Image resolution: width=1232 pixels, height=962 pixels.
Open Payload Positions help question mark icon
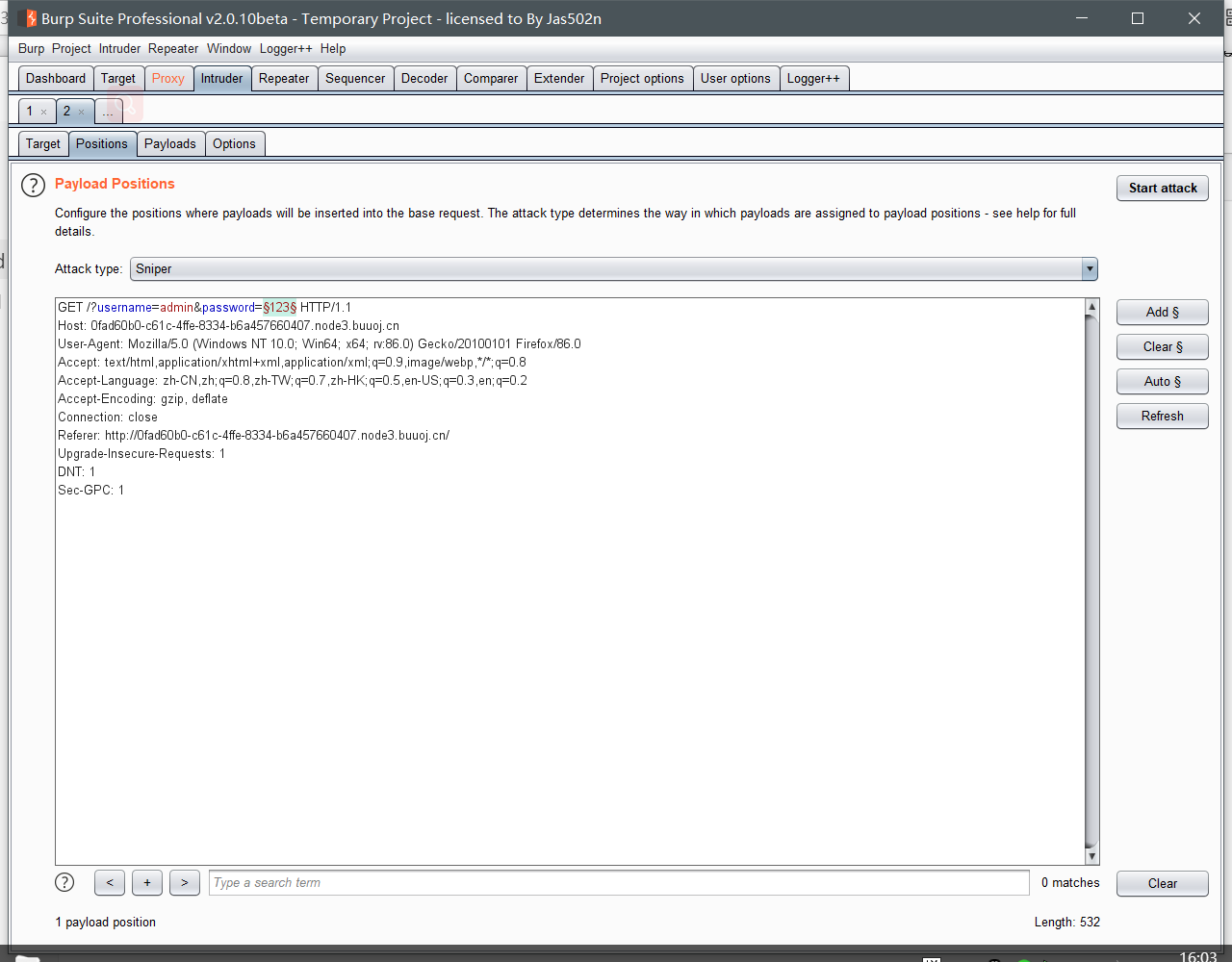pyautogui.click(x=33, y=185)
